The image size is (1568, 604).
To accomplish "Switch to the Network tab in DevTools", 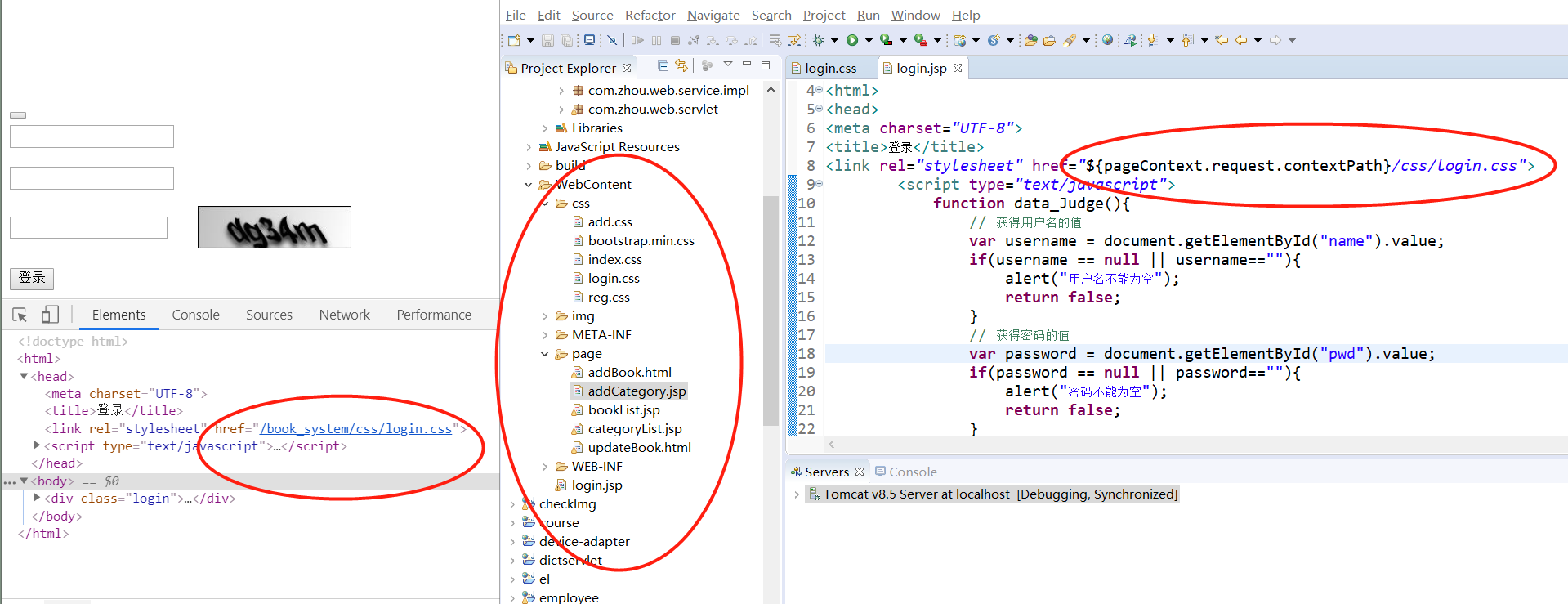I will (x=344, y=315).
